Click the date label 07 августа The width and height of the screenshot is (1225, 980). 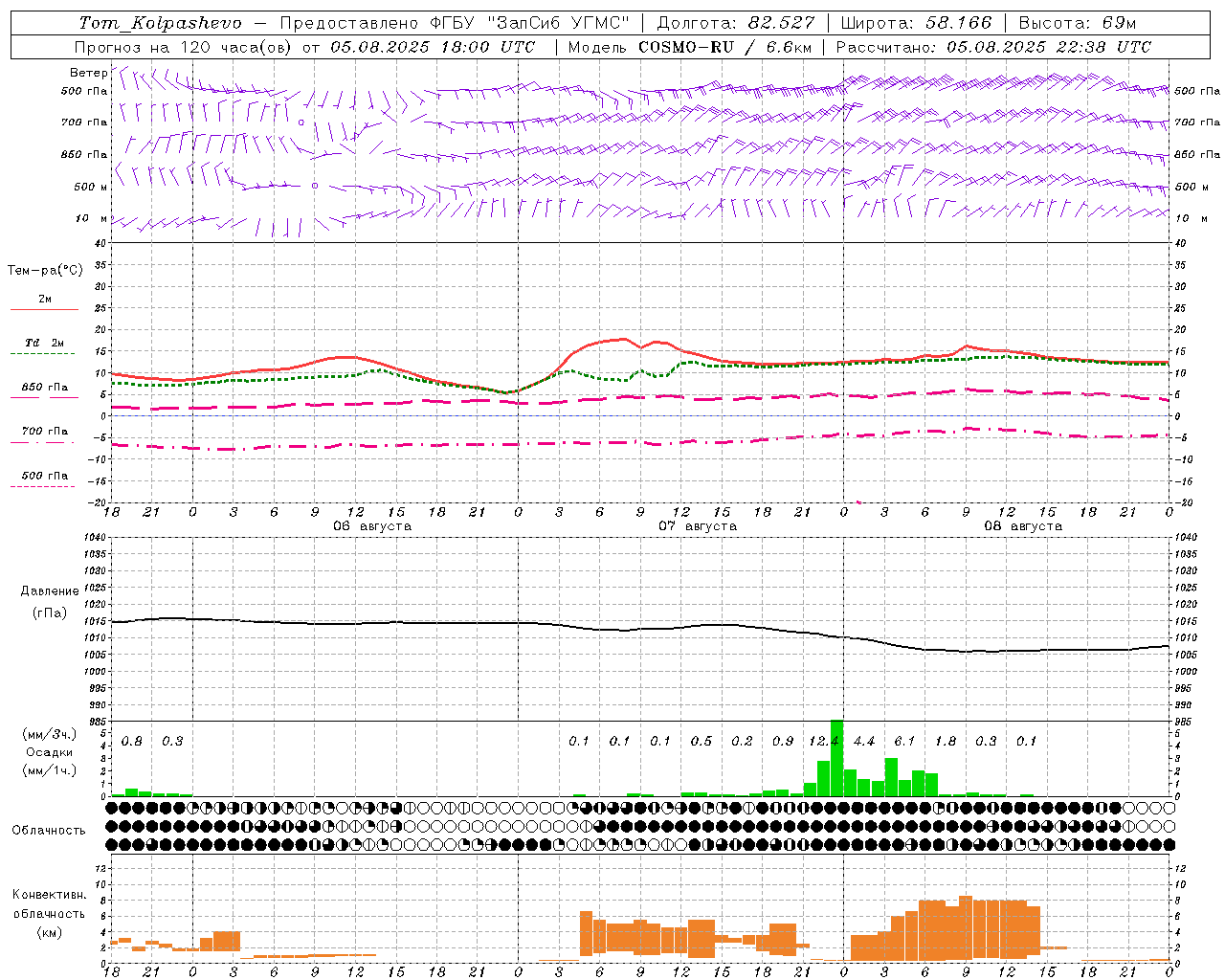(x=698, y=526)
